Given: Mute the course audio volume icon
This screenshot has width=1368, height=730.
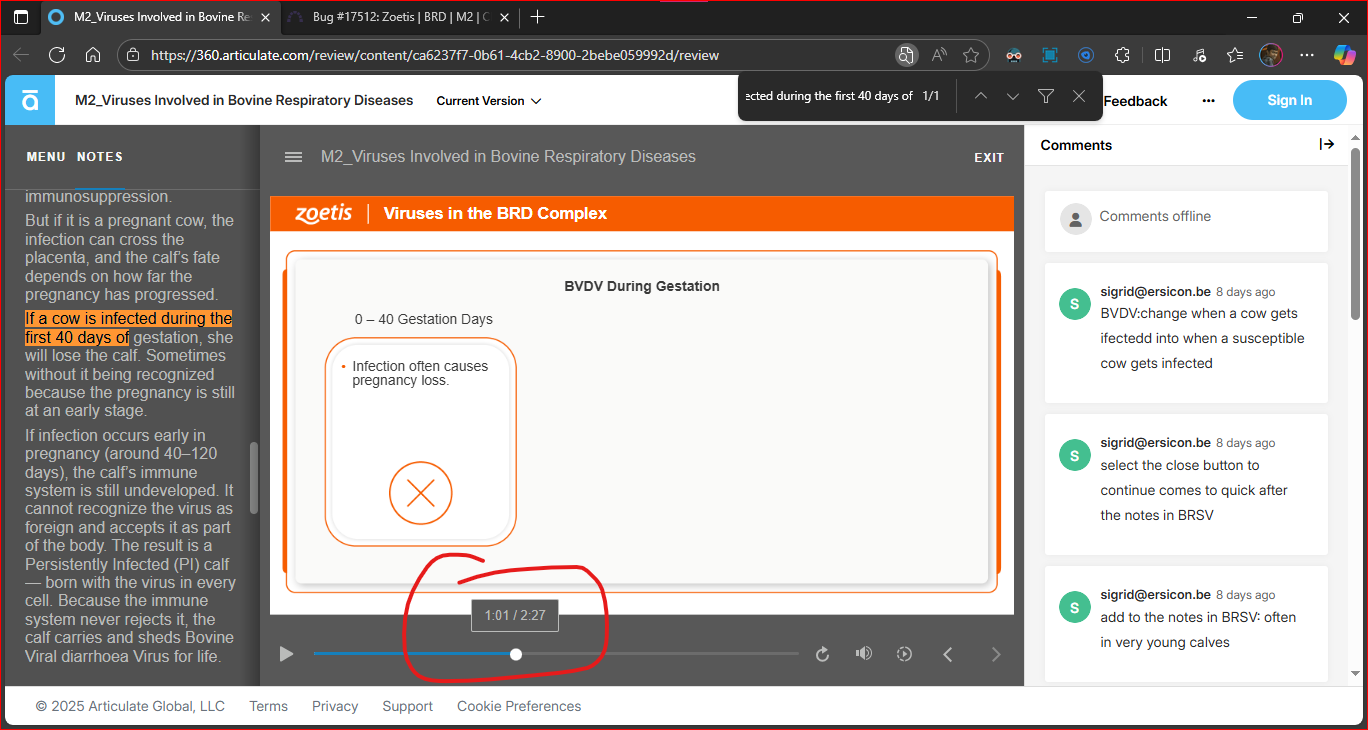Looking at the screenshot, I should tap(863, 654).
